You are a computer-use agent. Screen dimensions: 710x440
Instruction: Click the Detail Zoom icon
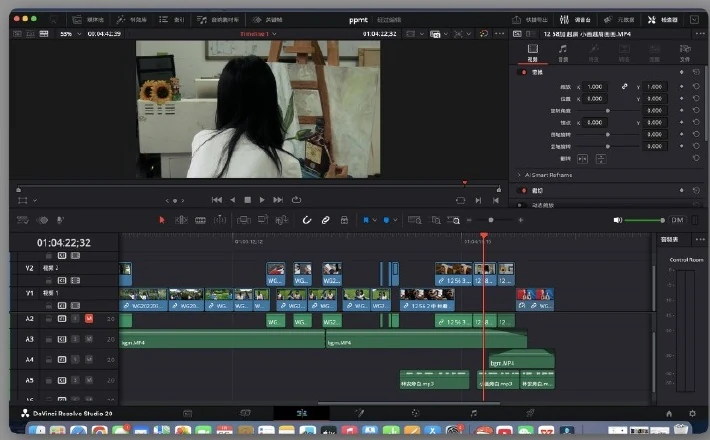(436, 220)
